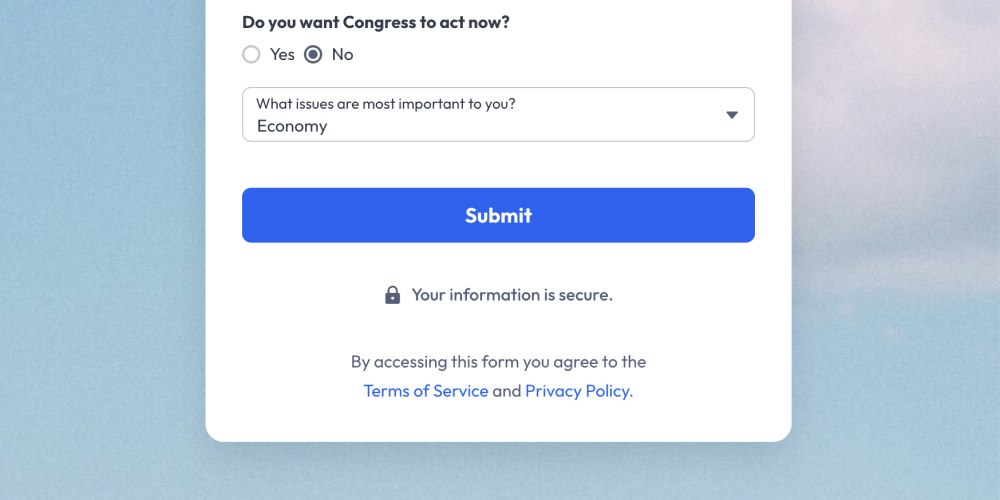Open the Terms of Service link
The height and width of the screenshot is (500, 1000).
pos(426,391)
